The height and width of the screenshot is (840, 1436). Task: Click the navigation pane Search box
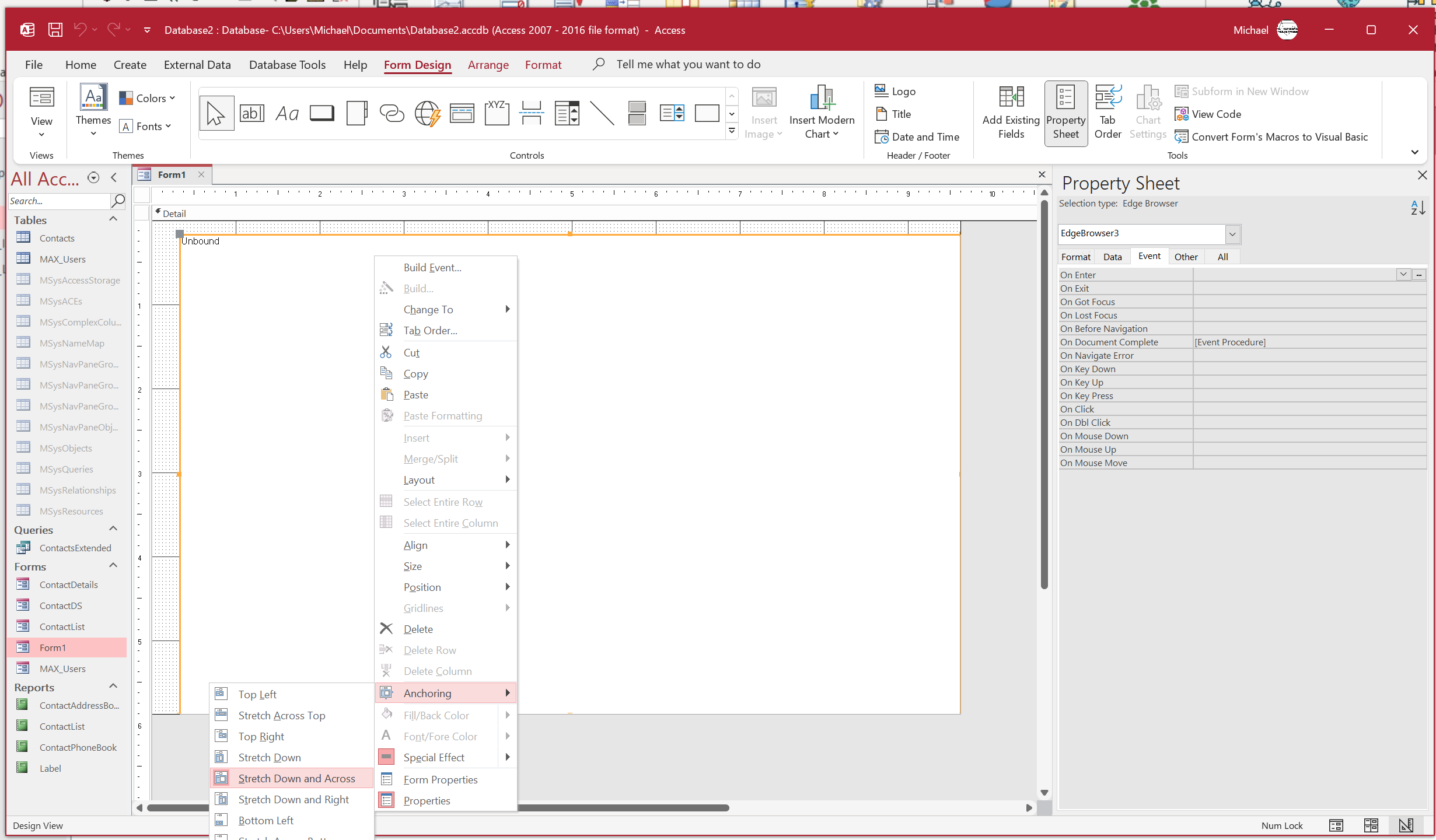58,201
